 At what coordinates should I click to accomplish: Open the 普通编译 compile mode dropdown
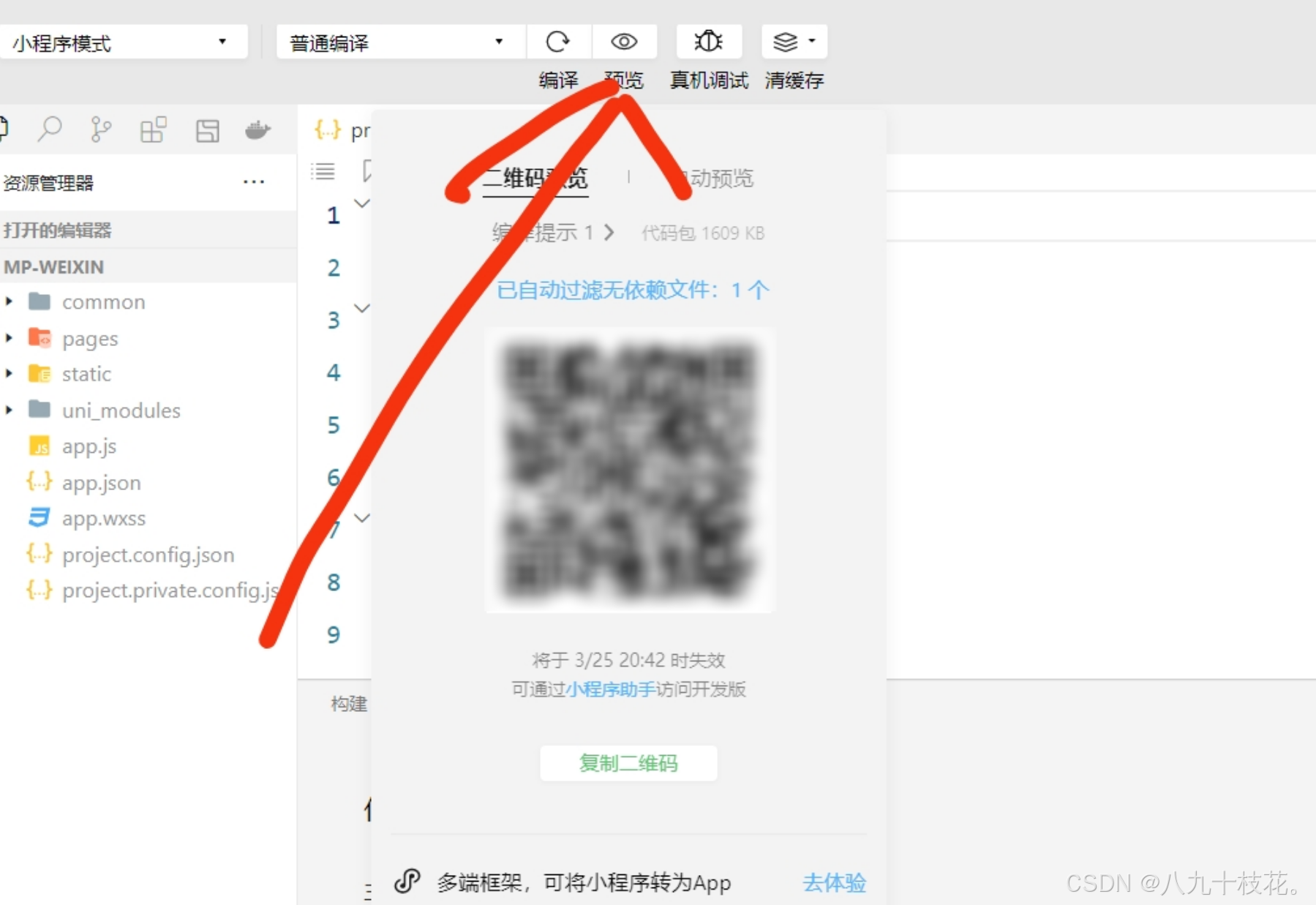pyautogui.click(x=500, y=42)
